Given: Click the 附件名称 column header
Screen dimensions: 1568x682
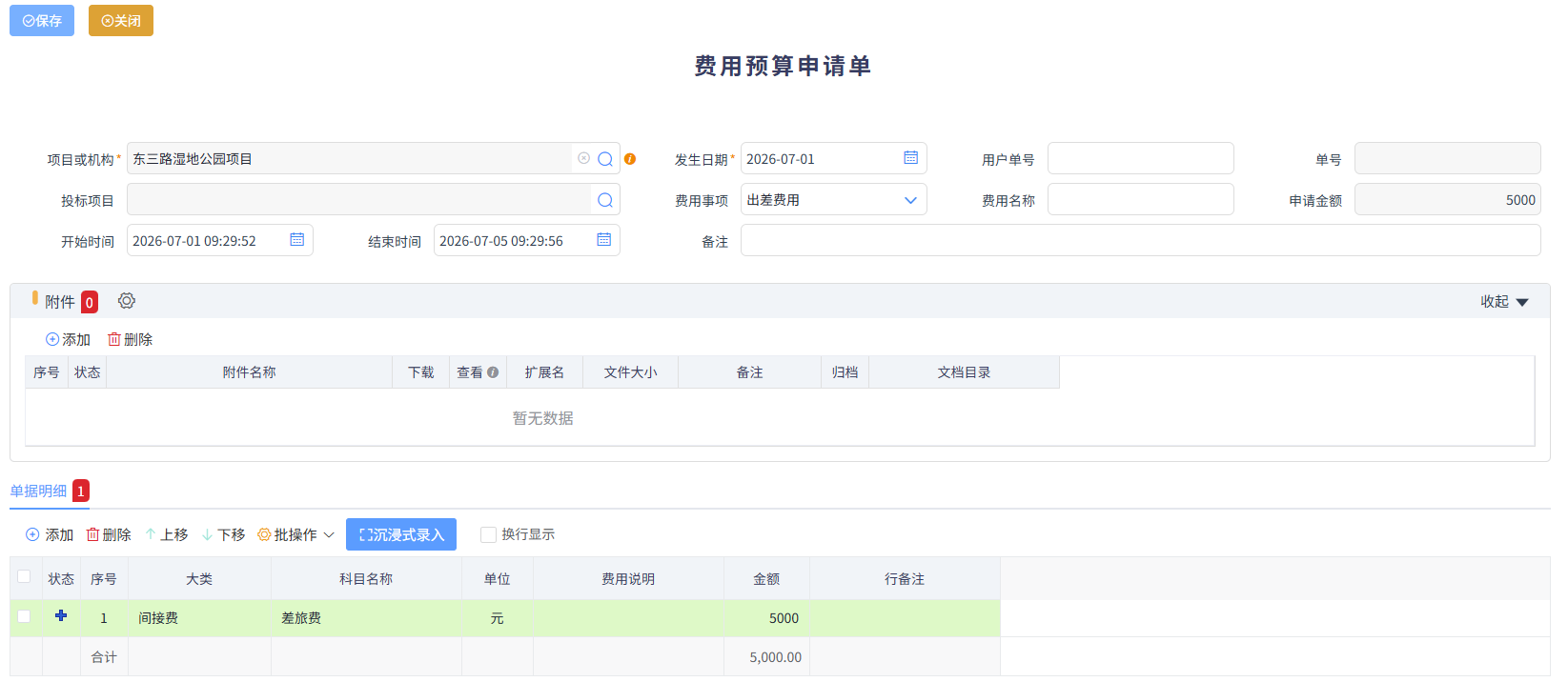Looking at the screenshot, I should [x=249, y=372].
